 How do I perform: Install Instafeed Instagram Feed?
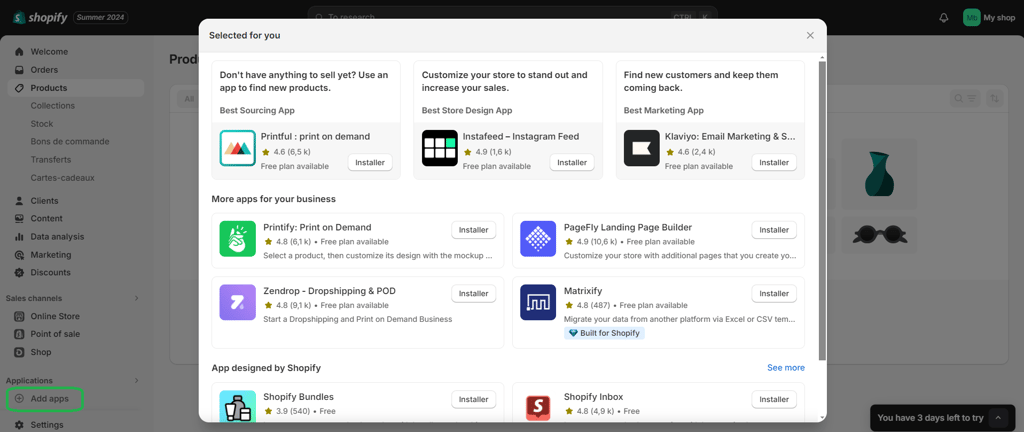coord(572,162)
